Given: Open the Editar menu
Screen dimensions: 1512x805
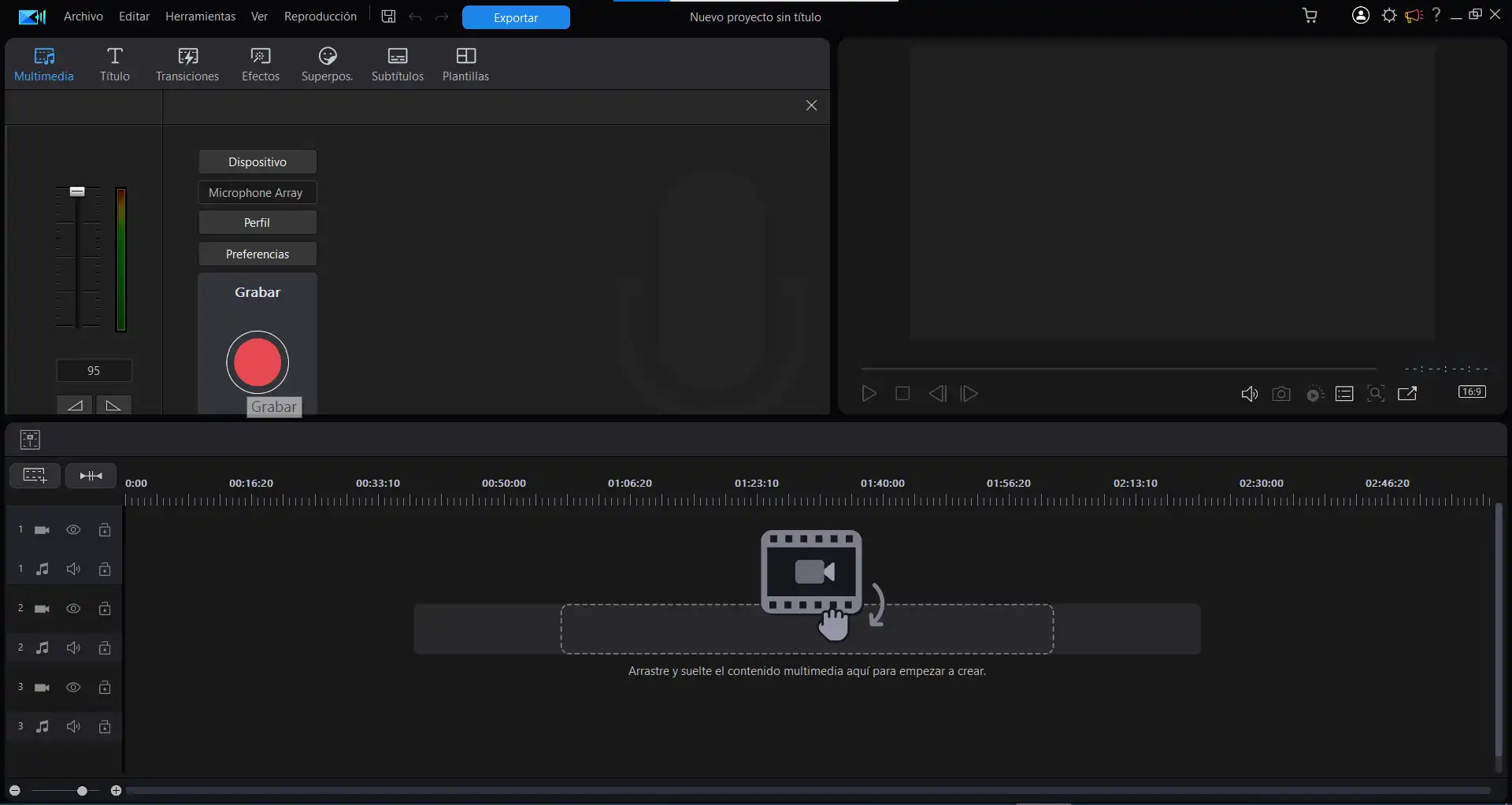Looking at the screenshot, I should (134, 17).
